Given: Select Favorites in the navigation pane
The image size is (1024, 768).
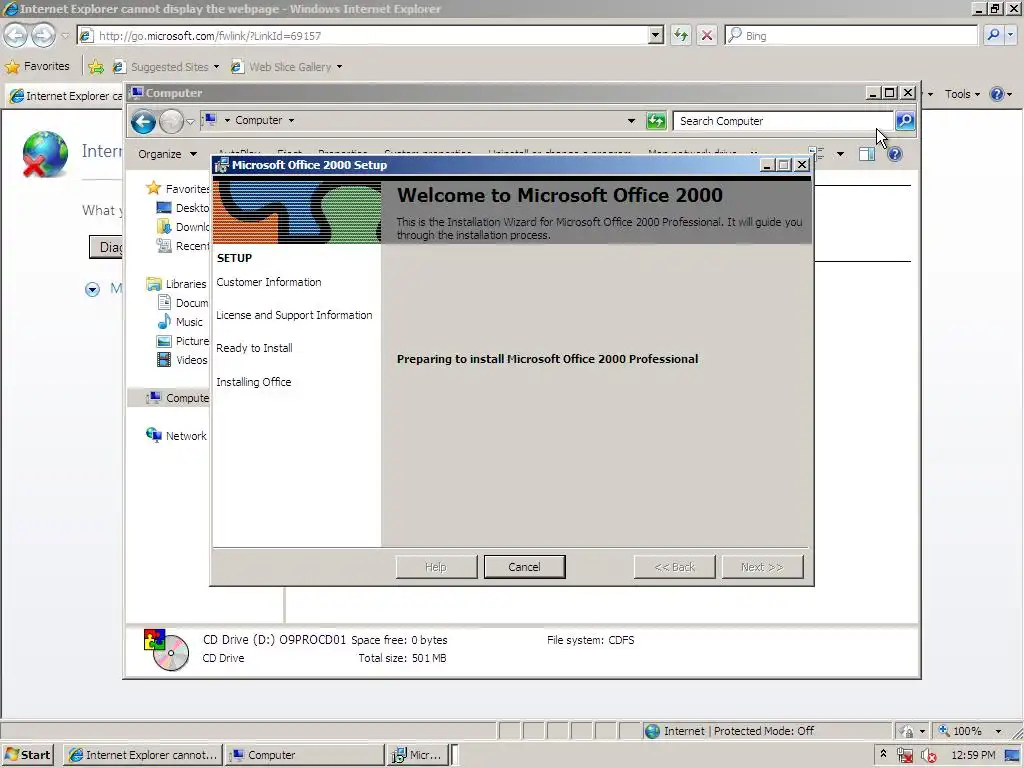Looking at the screenshot, I should click(x=178, y=189).
